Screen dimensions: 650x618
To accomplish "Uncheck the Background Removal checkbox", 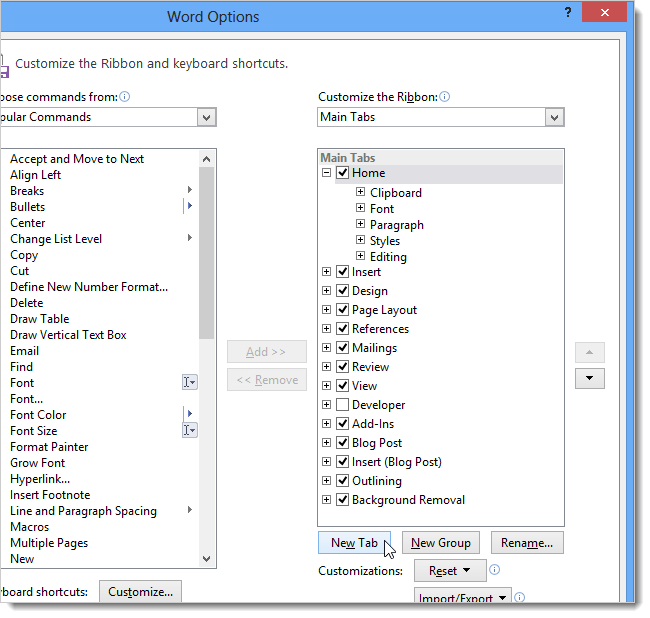I will click(x=342, y=499).
